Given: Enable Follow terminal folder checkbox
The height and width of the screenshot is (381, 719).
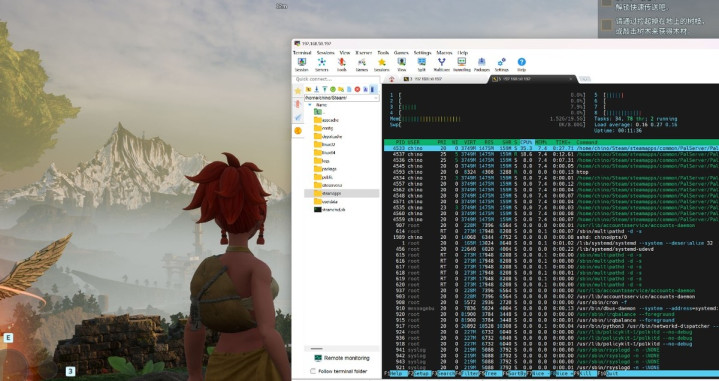Looking at the screenshot, I should [313, 371].
